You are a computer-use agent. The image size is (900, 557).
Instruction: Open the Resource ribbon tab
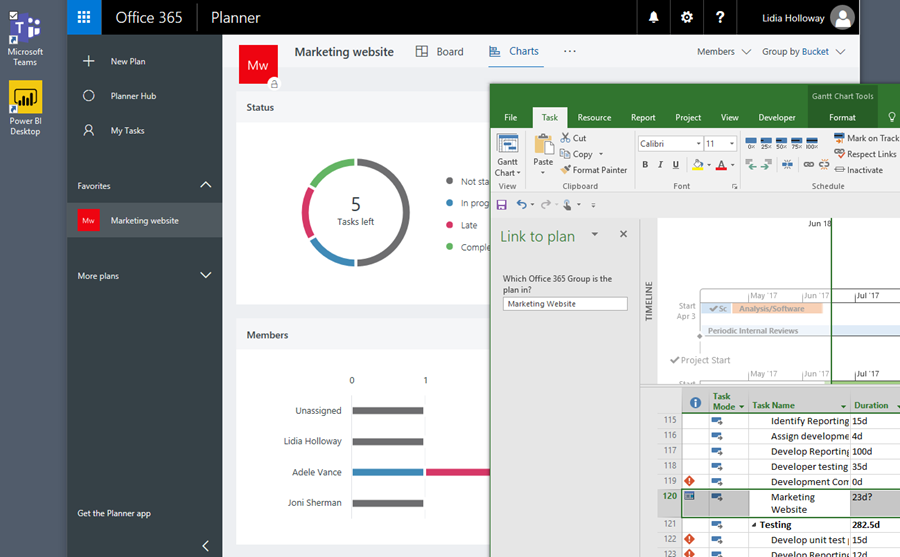594,118
